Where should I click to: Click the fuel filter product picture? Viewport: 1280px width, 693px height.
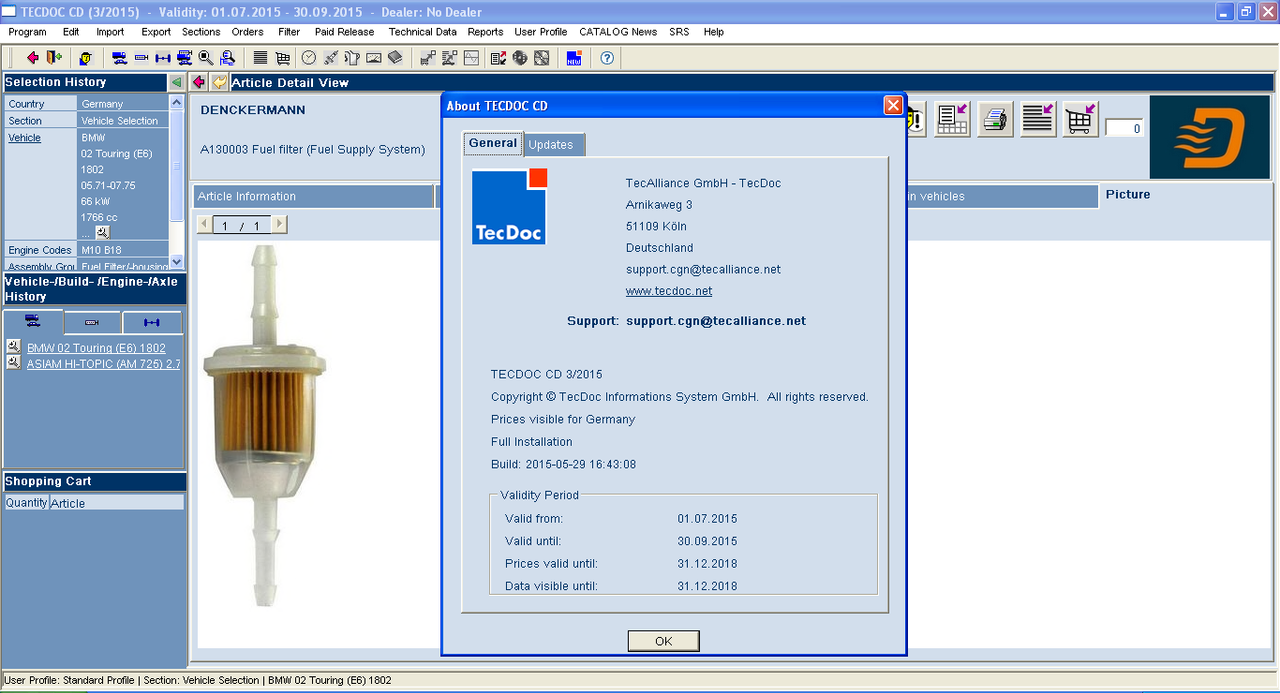coord(264,425)
